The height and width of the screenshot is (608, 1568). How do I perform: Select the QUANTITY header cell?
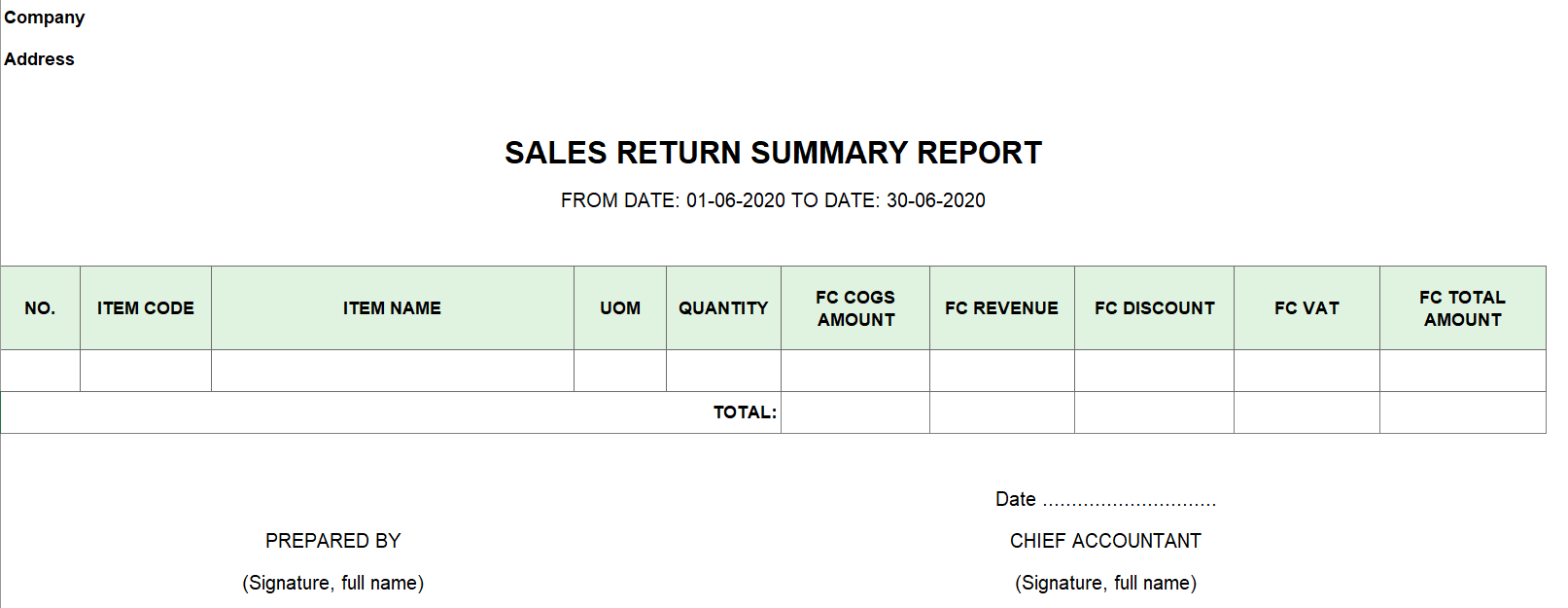click(x=723, y=308)
